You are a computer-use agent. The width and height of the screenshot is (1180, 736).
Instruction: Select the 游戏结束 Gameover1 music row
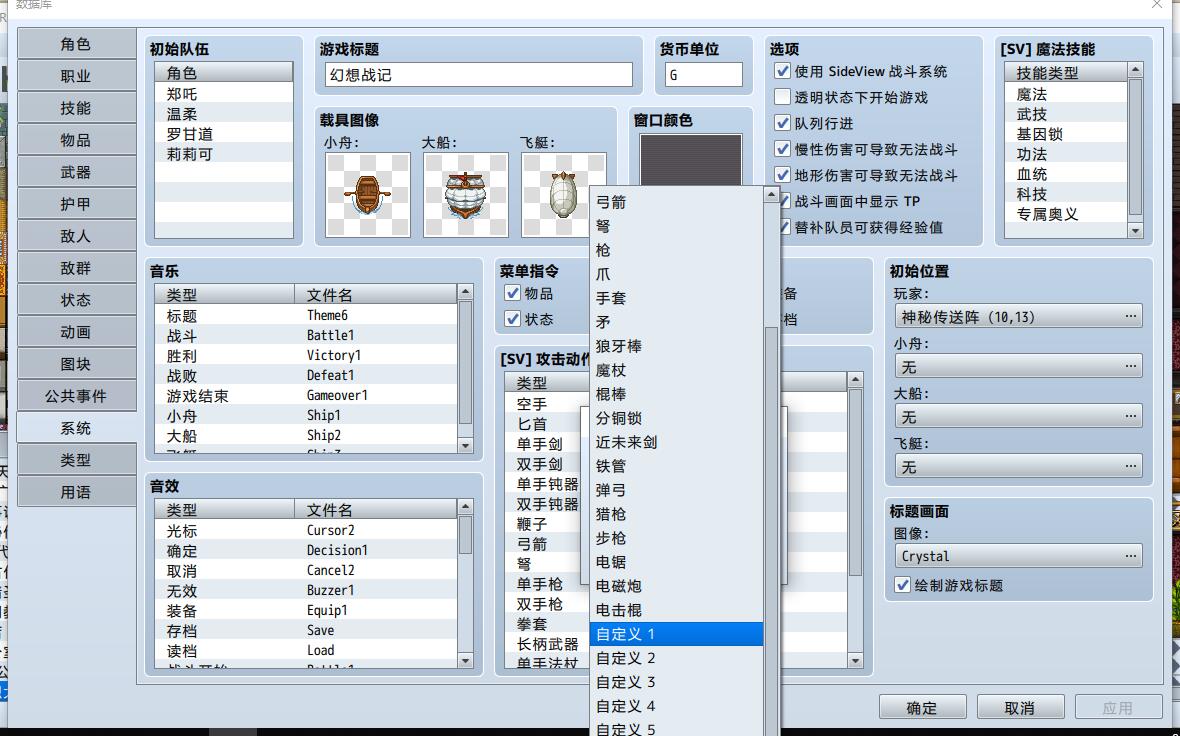tap(306, 395)
